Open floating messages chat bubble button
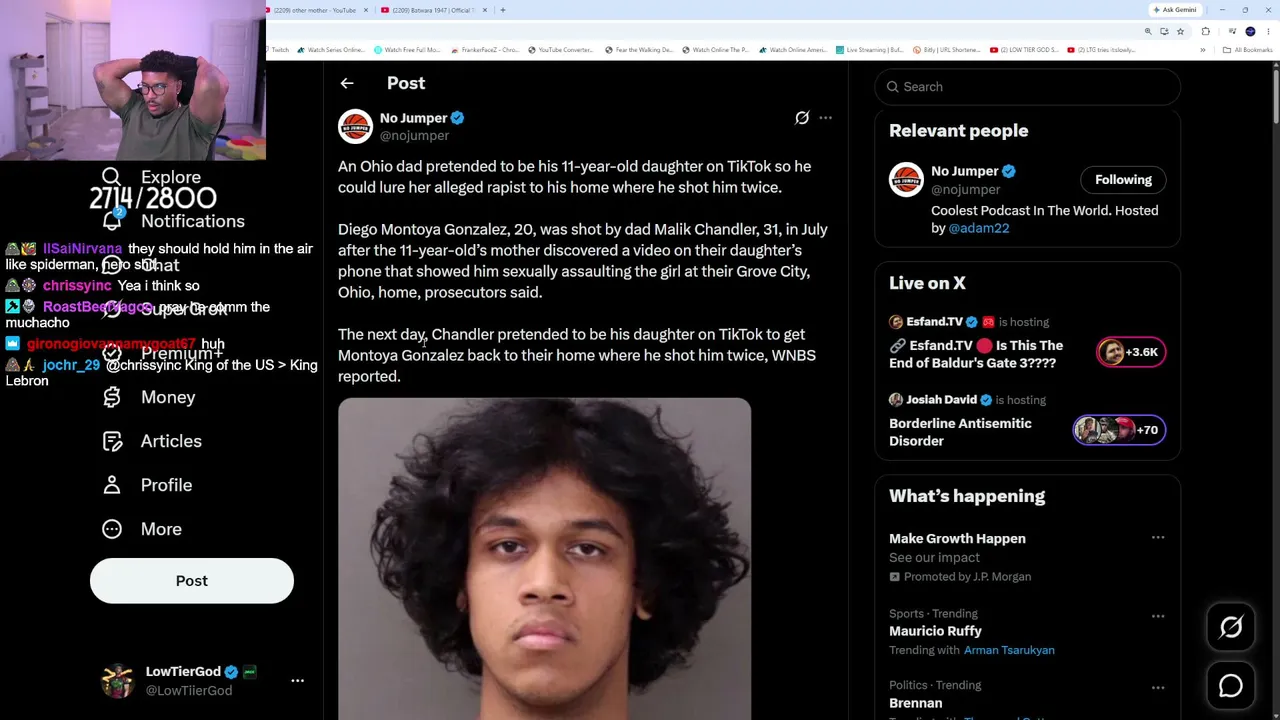 [1231, 686]
